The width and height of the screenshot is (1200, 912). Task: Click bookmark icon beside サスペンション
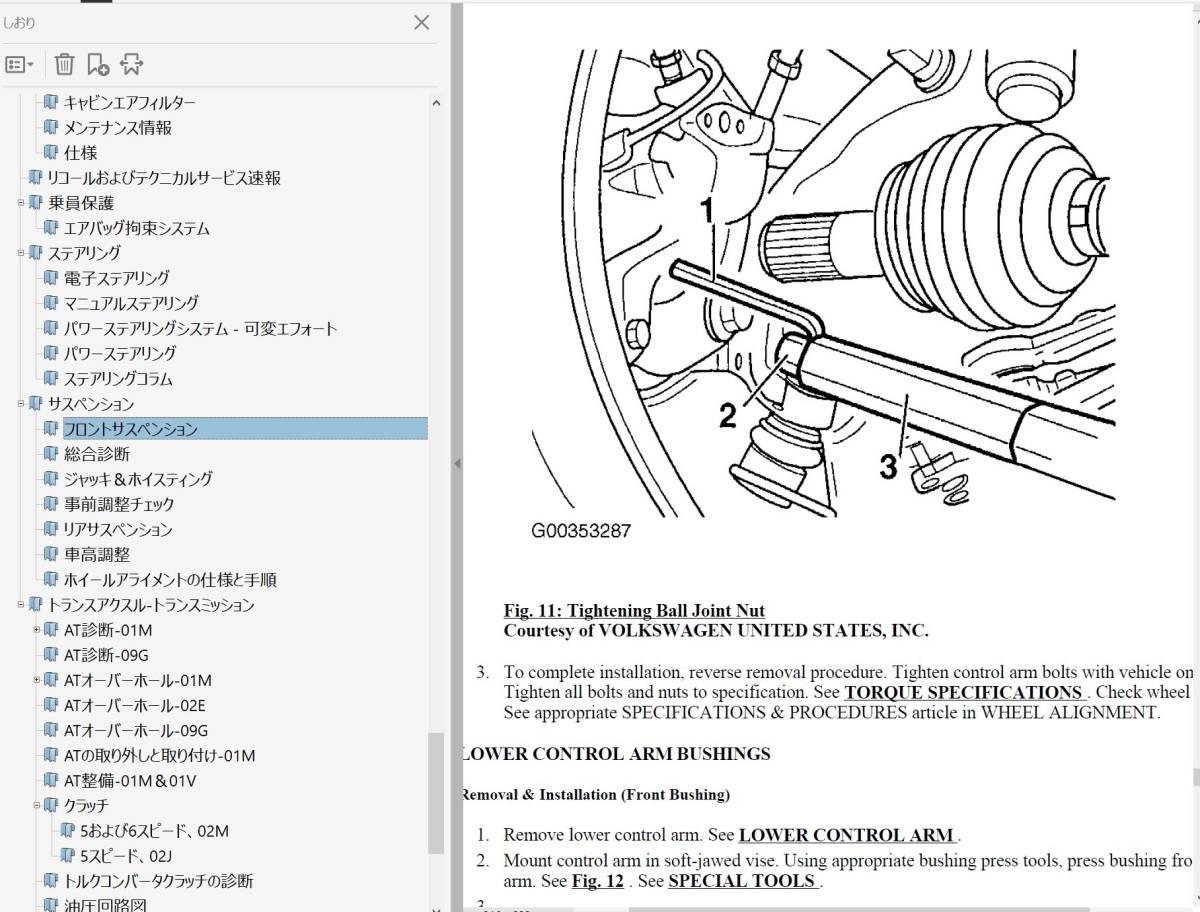tap(36, 404)
